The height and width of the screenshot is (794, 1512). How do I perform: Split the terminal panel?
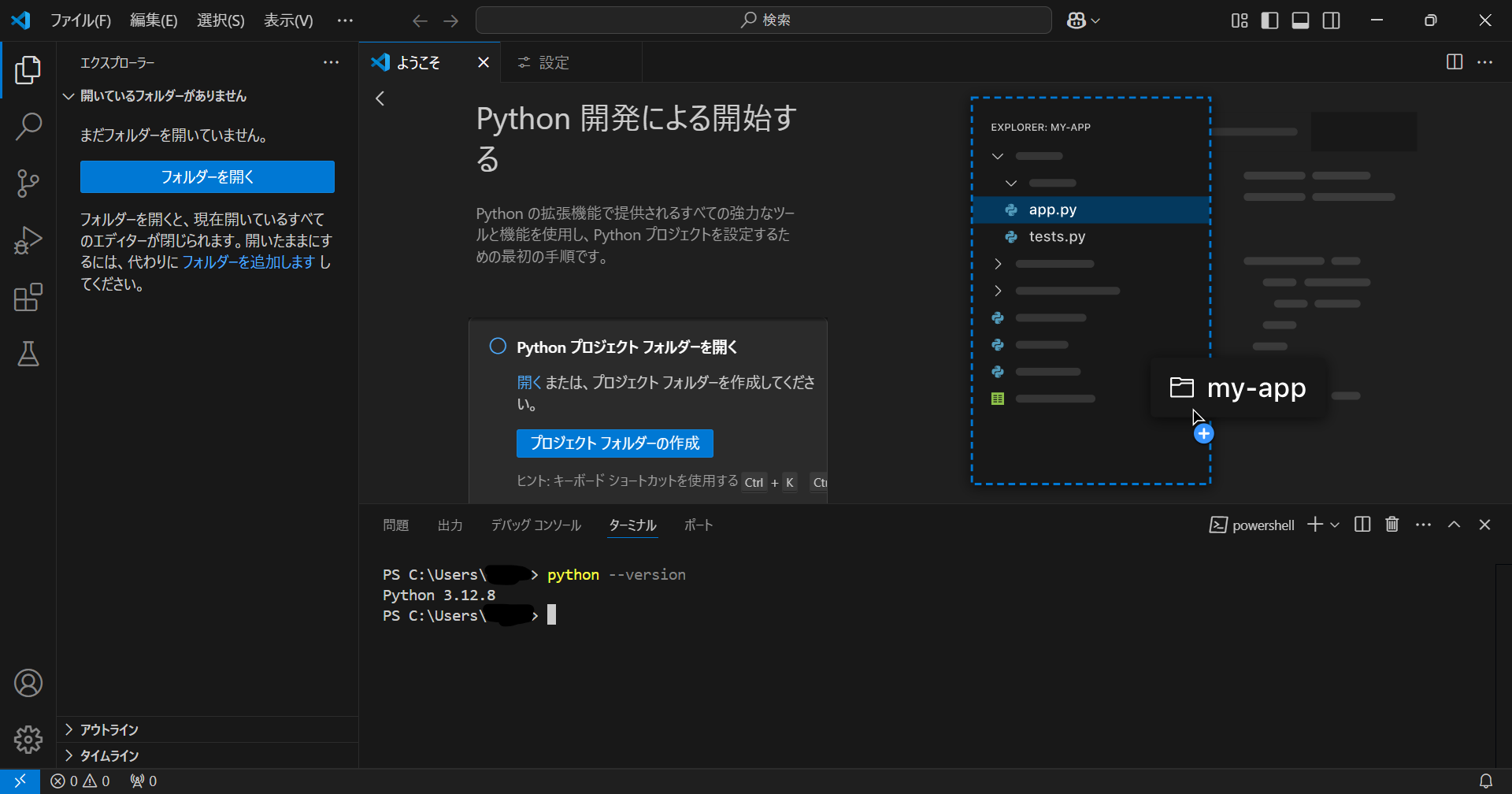point(1362,525)
